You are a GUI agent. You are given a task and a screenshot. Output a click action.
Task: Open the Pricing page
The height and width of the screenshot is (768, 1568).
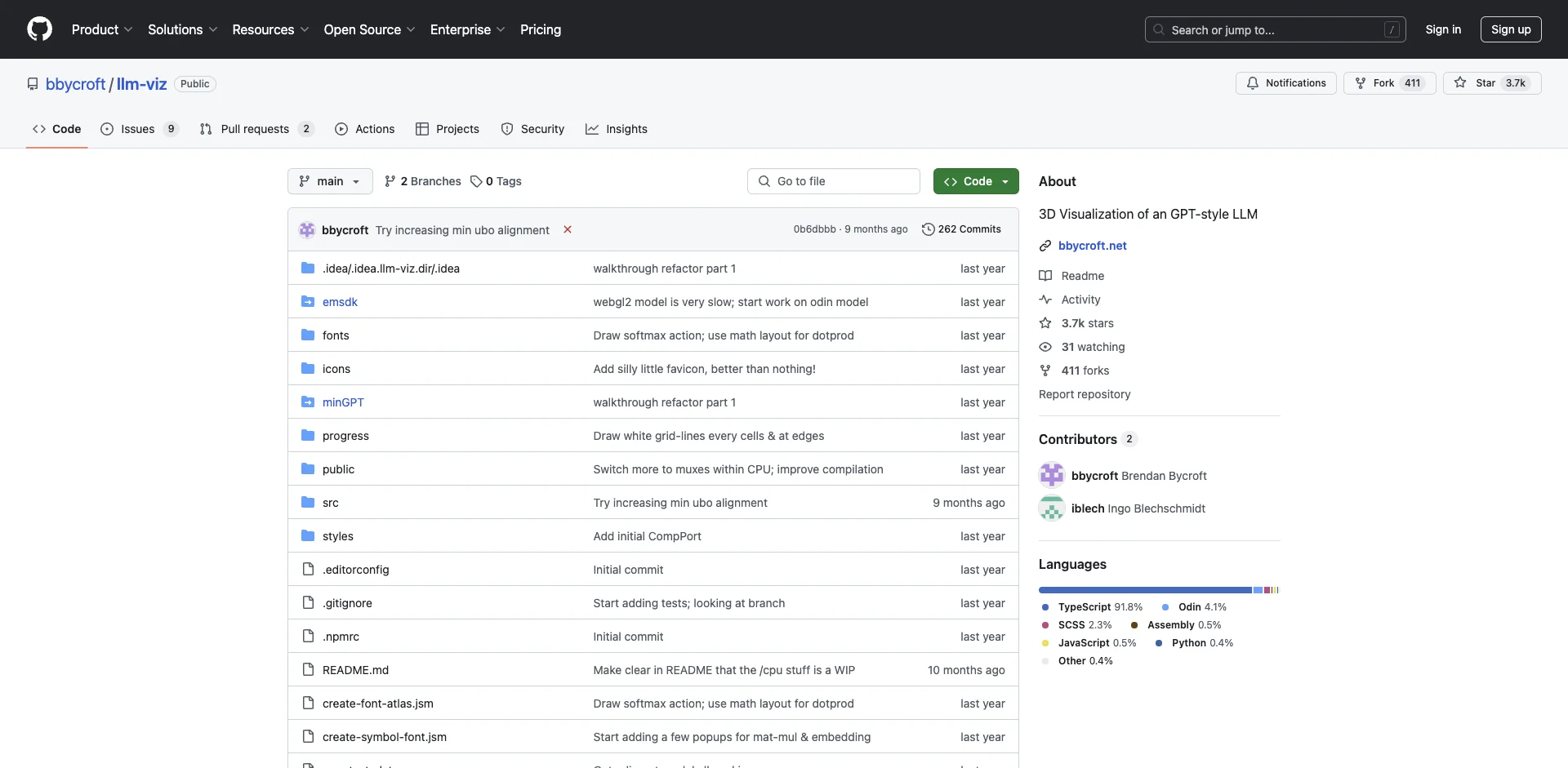coord(541,29)
